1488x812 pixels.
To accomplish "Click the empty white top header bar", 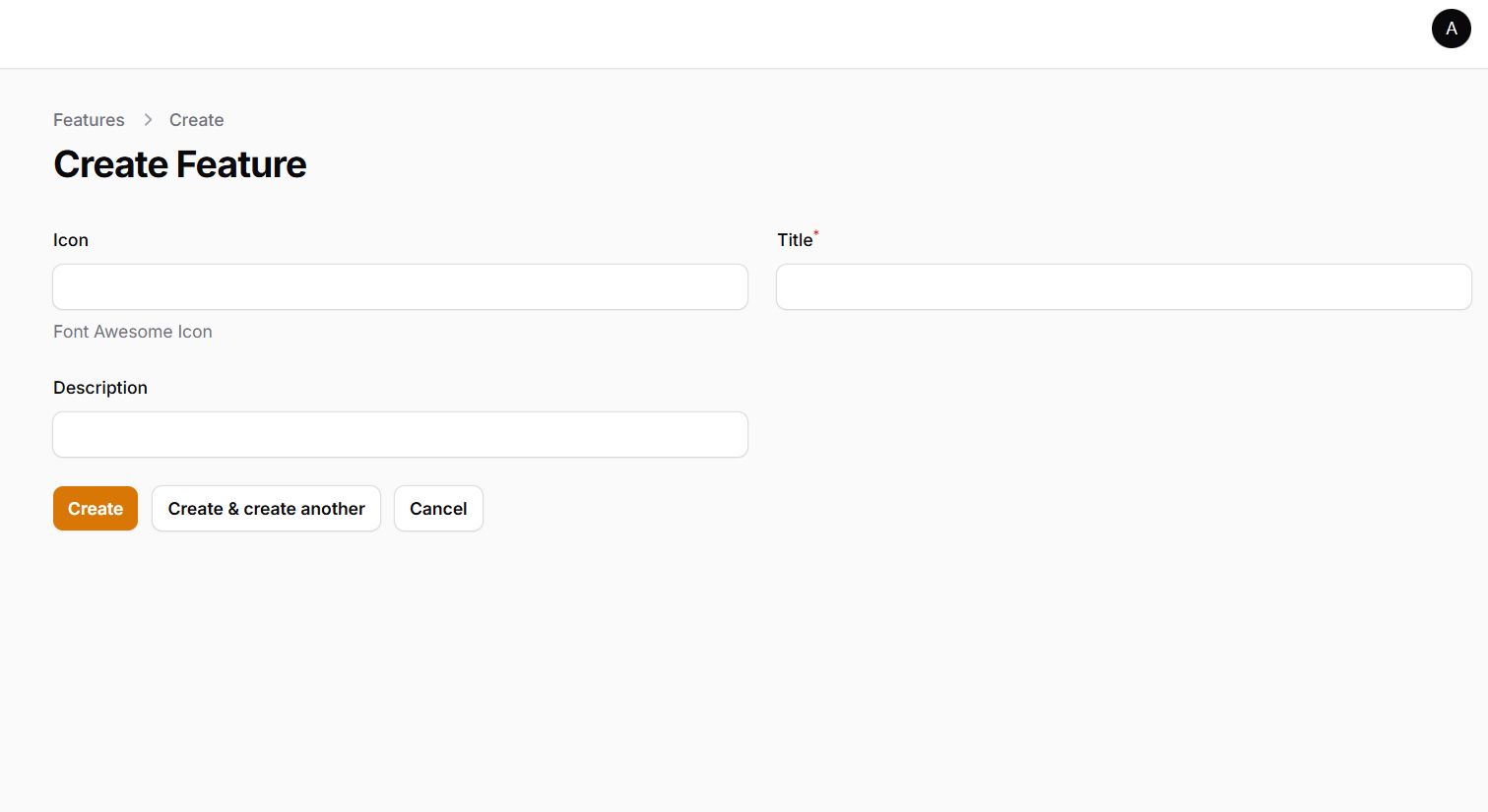I will (x=689, y=33).
